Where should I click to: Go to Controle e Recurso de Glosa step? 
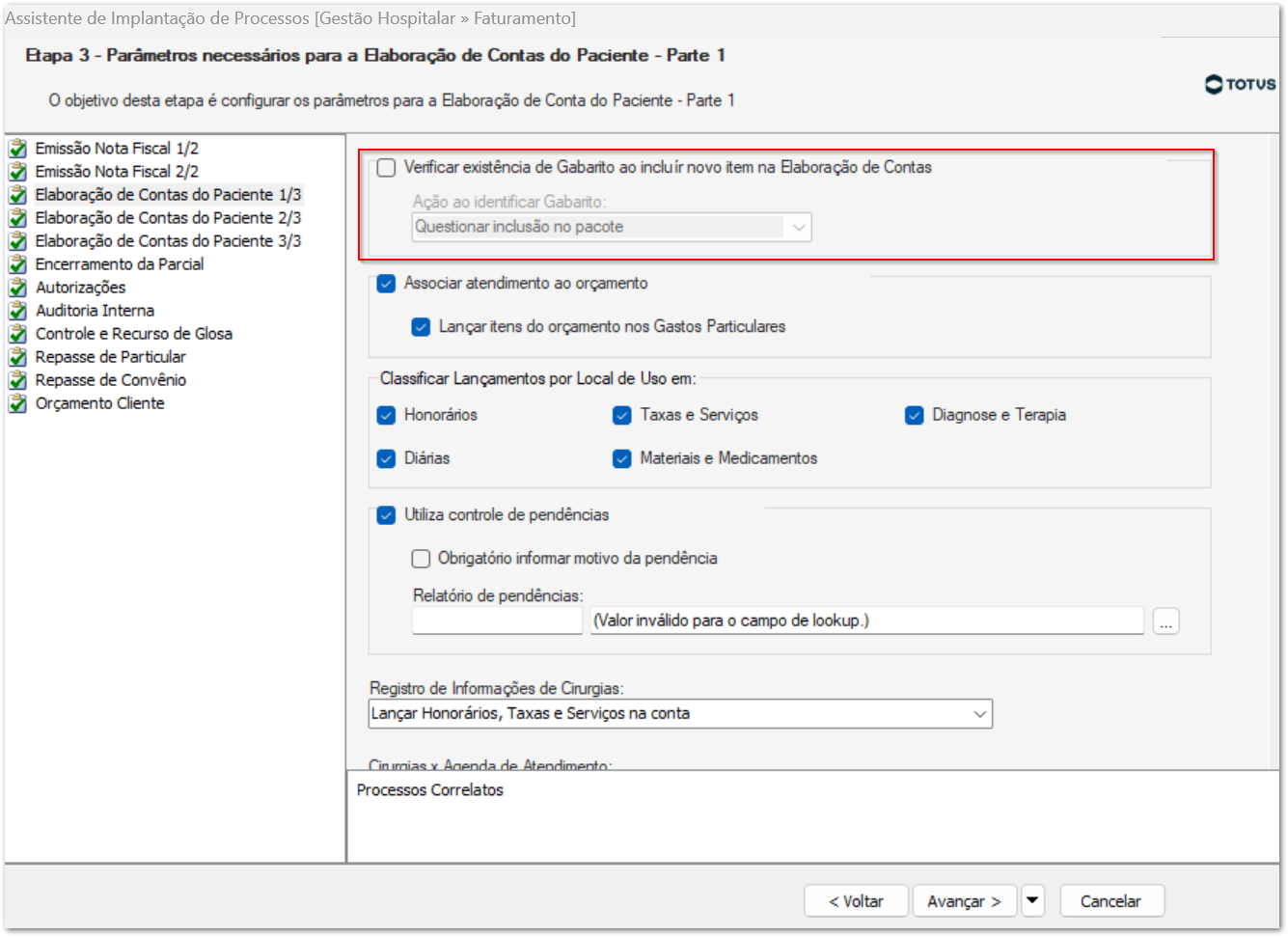133,334
